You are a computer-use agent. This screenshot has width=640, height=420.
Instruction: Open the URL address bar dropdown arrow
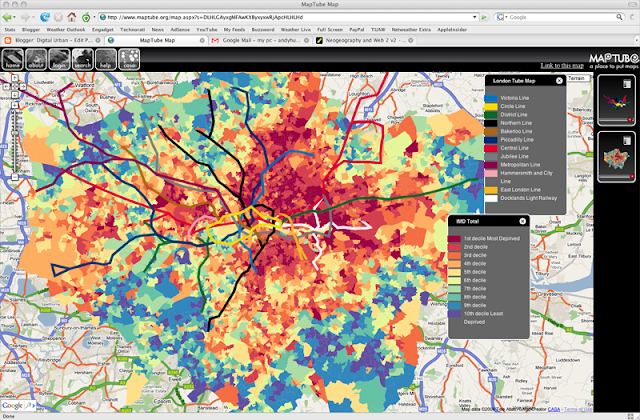[x=474, y=17]
